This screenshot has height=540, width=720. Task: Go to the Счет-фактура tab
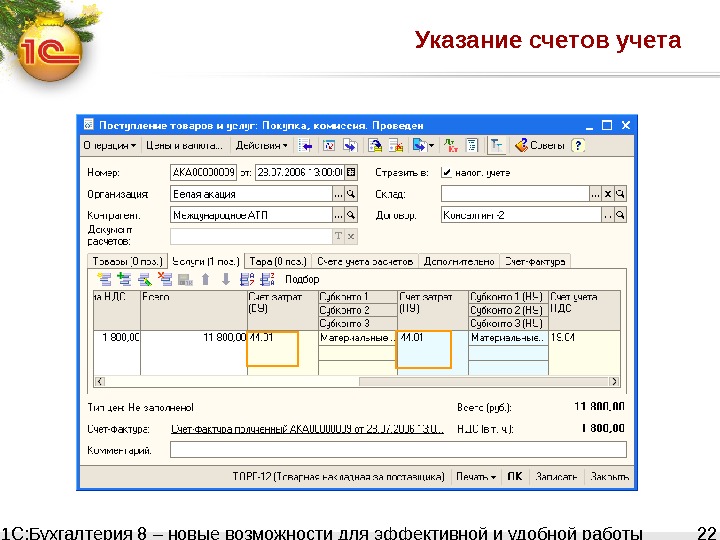[x=535, y=262]
